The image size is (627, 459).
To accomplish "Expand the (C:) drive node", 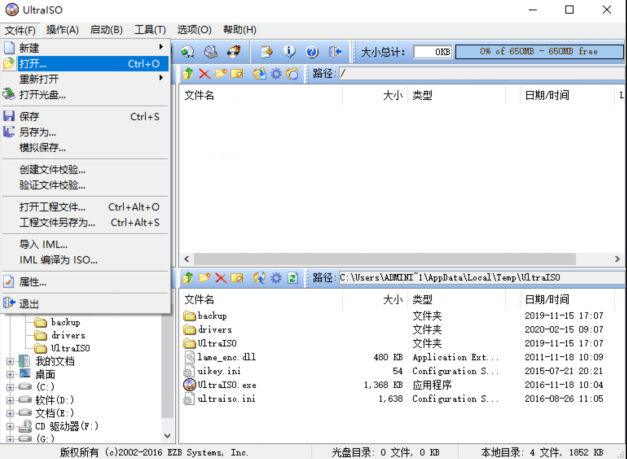I will click(x=10, y=387).
